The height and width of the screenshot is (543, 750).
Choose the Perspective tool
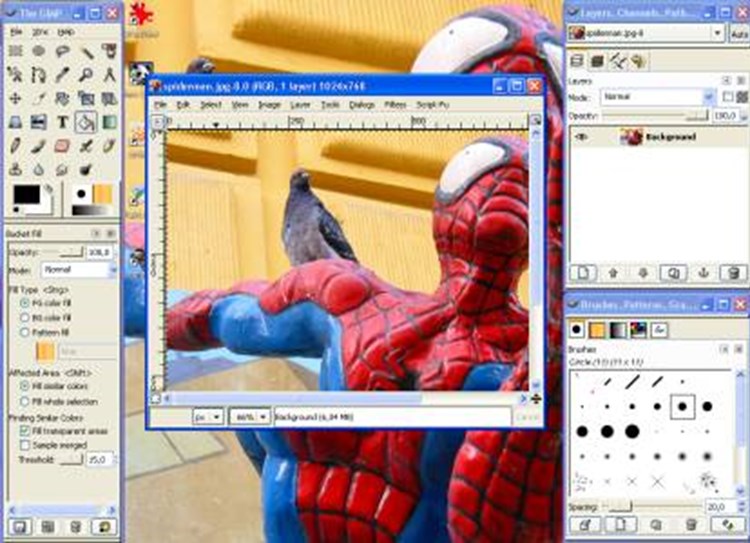tap(16, 122)
